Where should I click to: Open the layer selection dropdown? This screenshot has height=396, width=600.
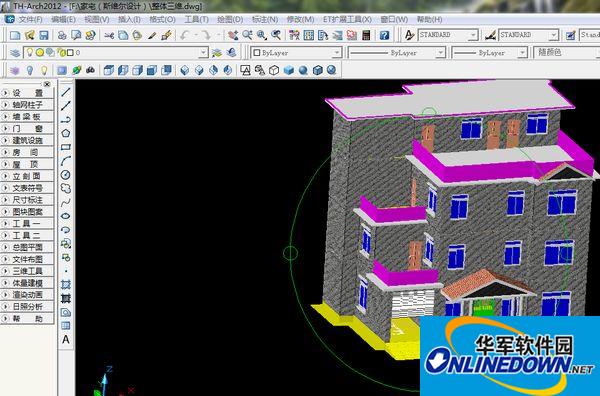[x=116, y=52]
